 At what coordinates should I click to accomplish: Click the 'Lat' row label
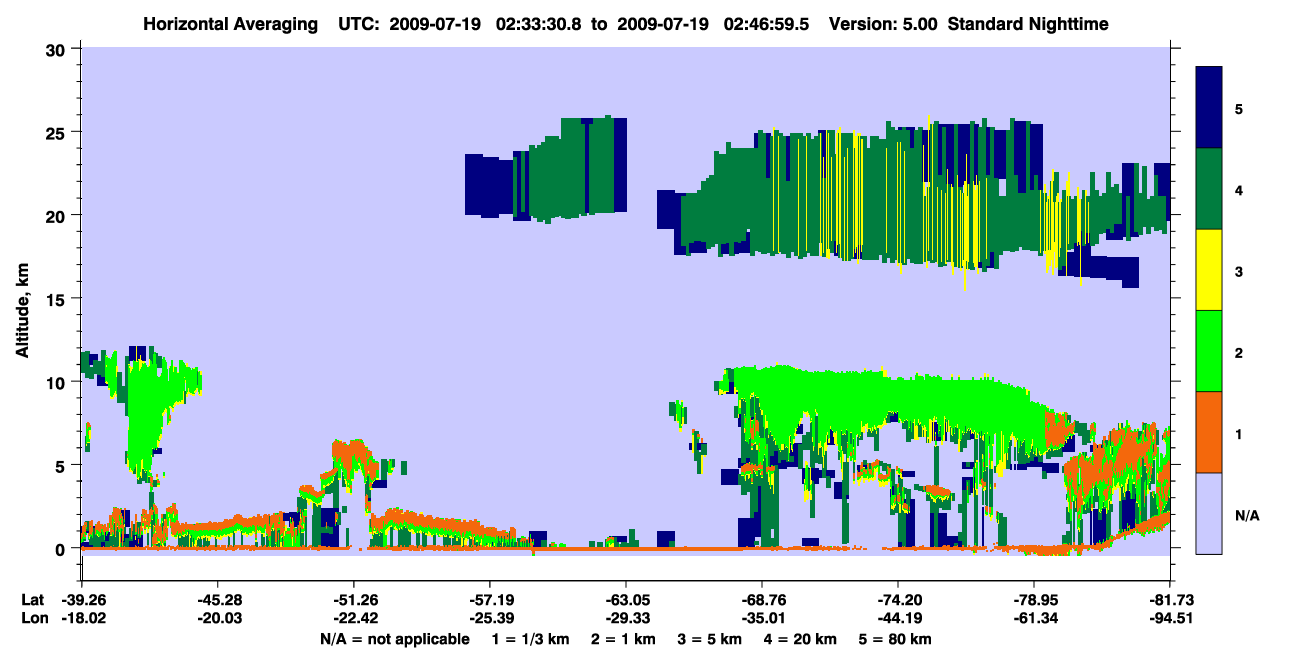(x=33, y=599)
